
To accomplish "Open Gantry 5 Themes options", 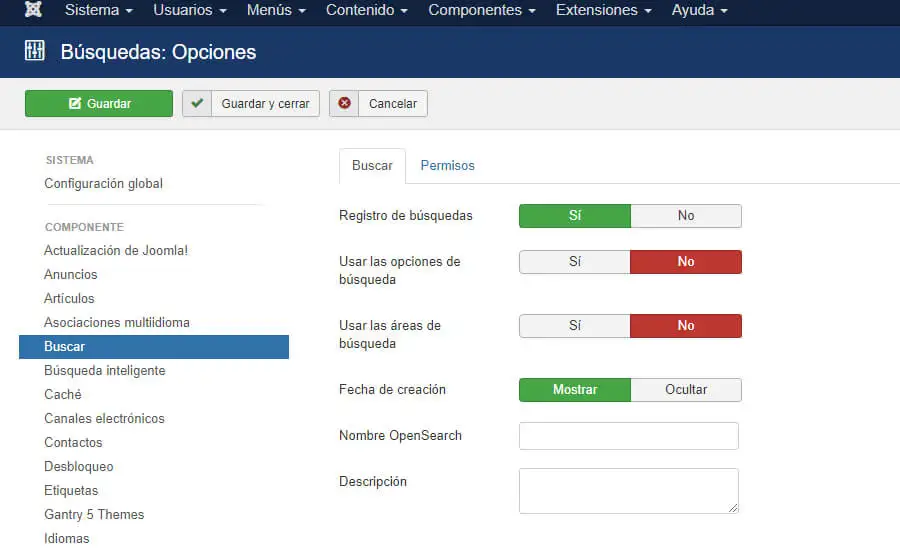I will (94, 515).
